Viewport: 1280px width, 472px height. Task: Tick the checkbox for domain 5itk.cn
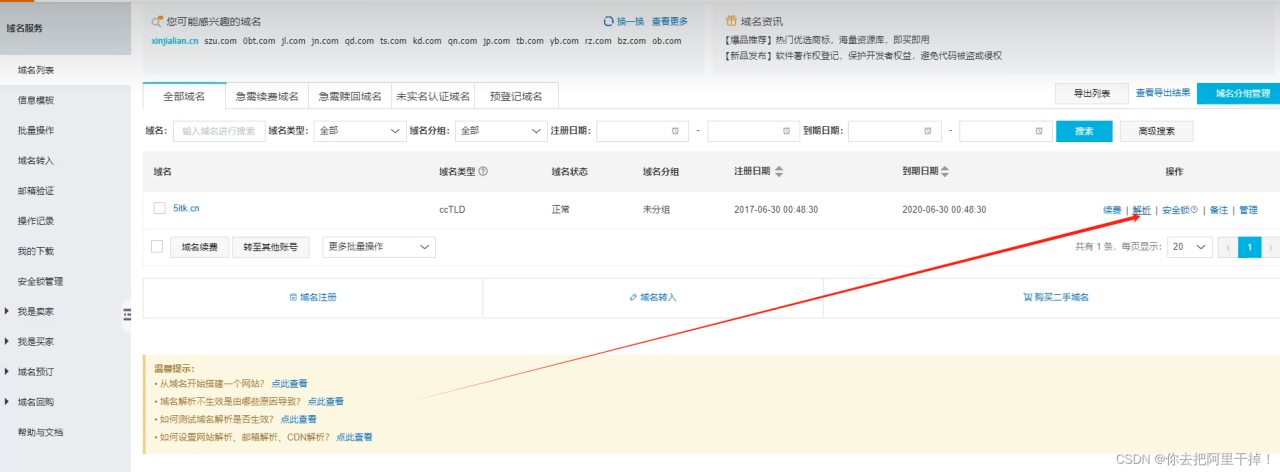pyautogui.click(x=159, y=208)
